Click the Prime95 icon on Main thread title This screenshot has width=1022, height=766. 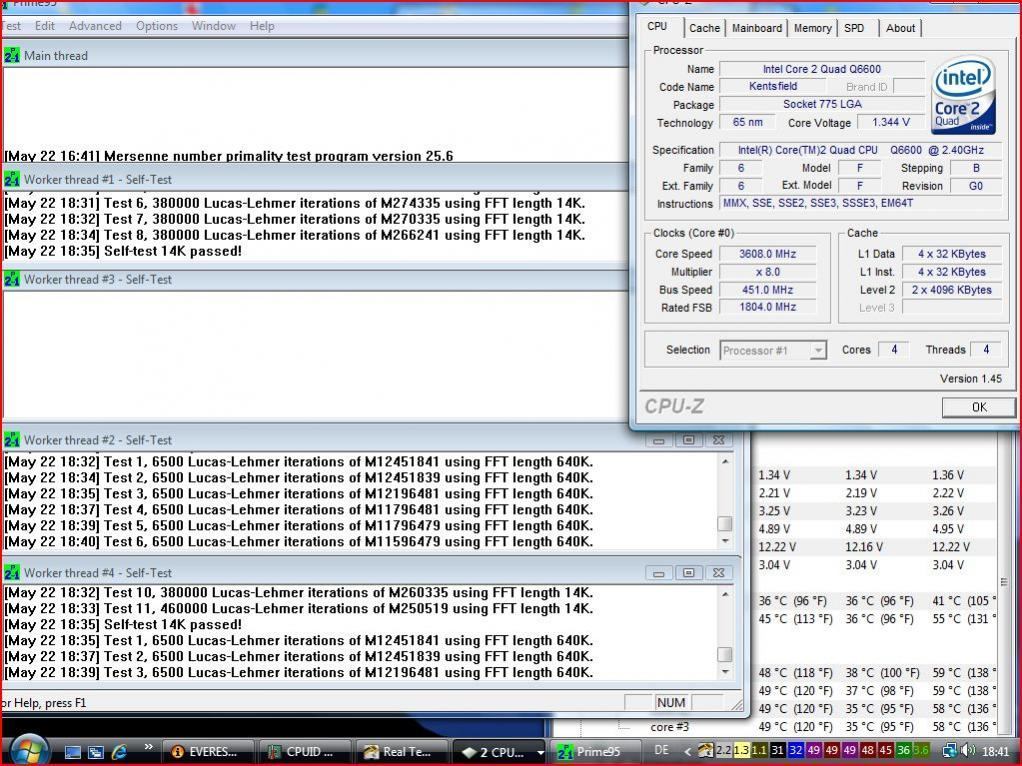click(x=12, y=56)
